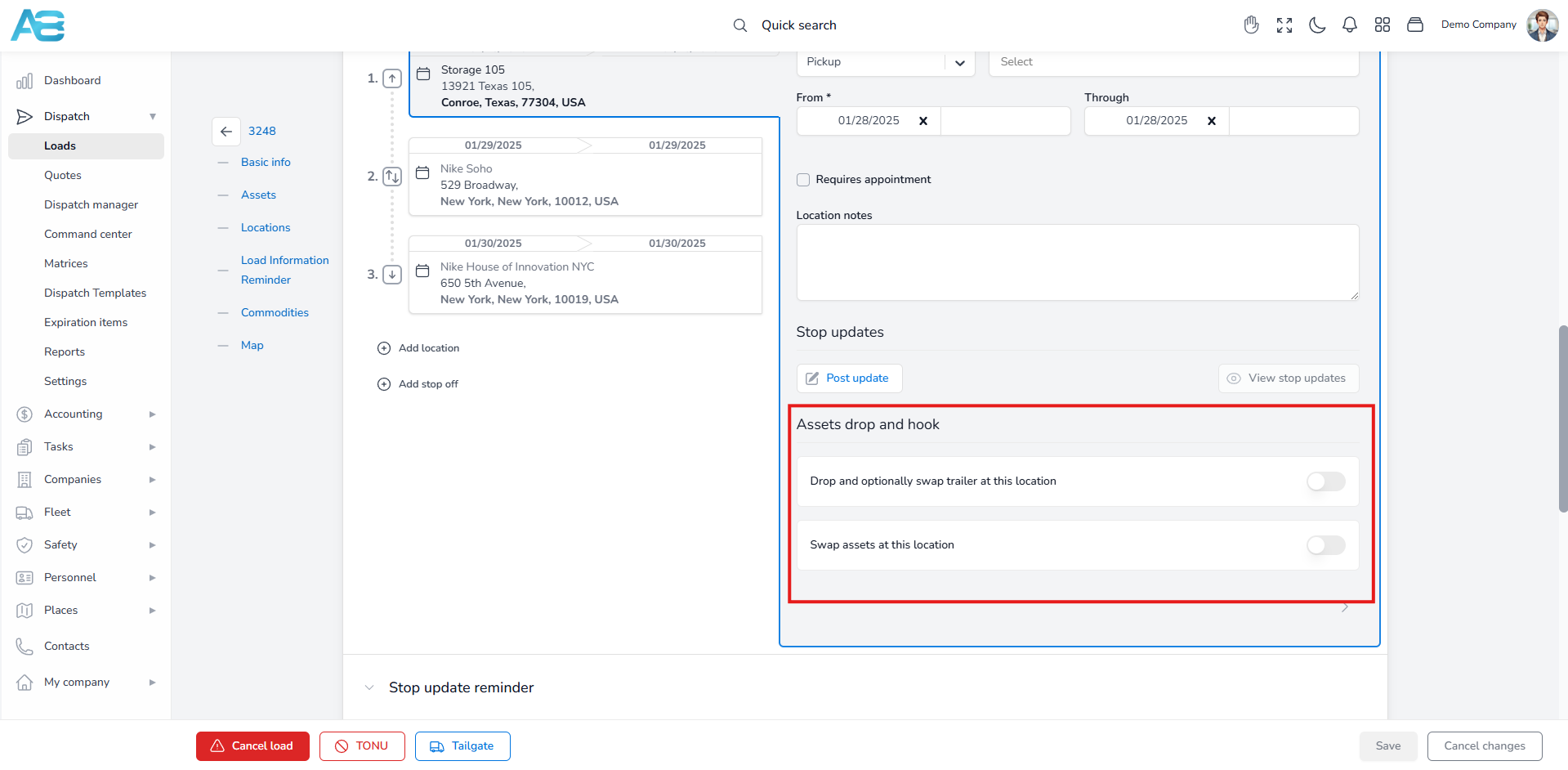Open the Select dropdown field
Screen dimensions: 1568x770
(1173, 62)
